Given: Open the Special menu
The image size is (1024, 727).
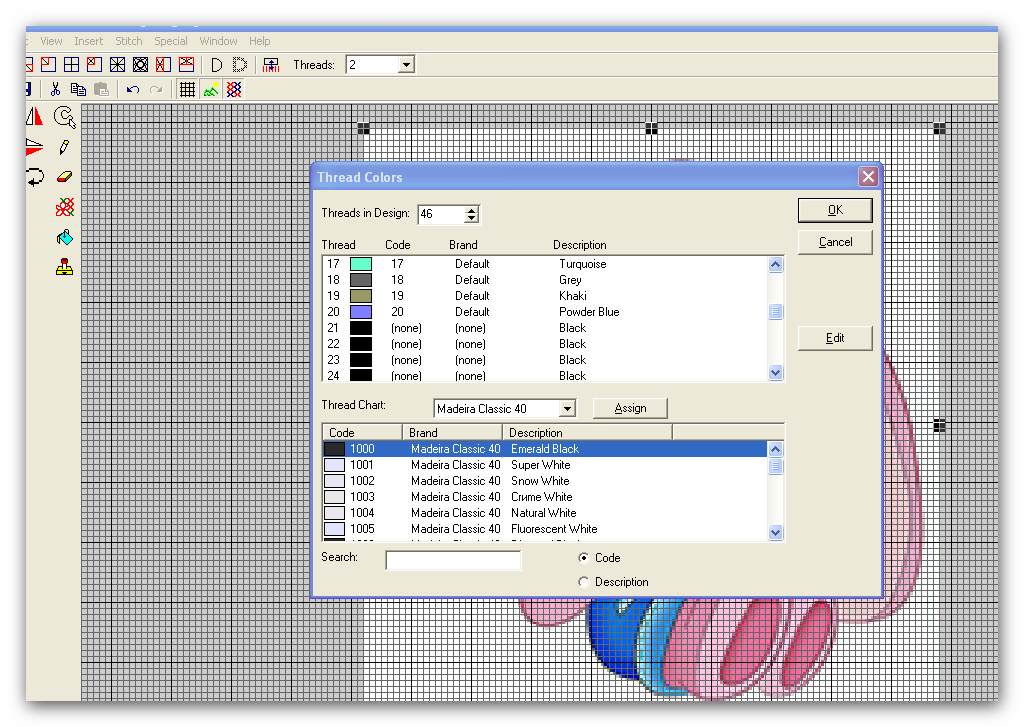Looking at the screenshot, I should (x=171, y=41).
